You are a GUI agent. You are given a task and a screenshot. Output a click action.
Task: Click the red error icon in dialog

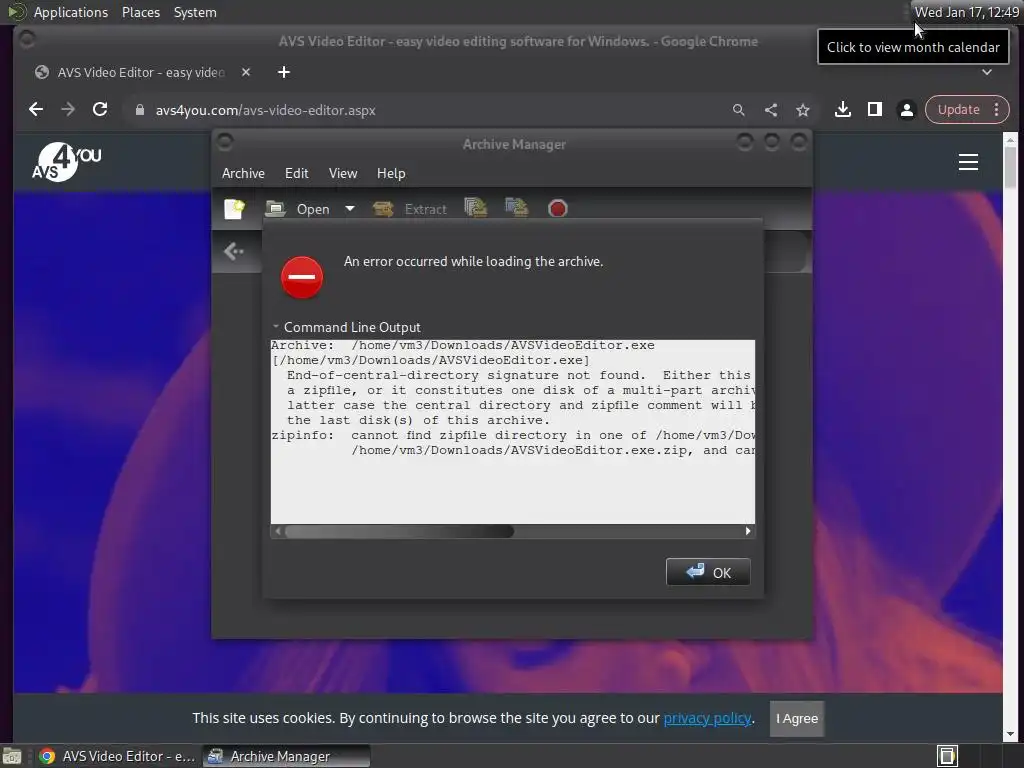pos(302,277)
